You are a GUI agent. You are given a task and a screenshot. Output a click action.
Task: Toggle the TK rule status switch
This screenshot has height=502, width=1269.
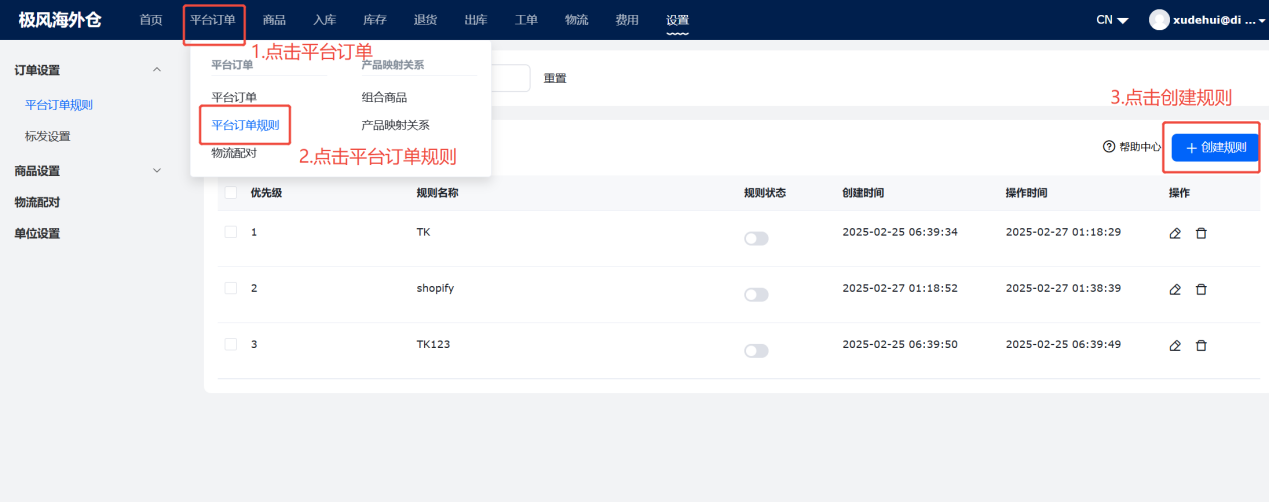(756, 239)
